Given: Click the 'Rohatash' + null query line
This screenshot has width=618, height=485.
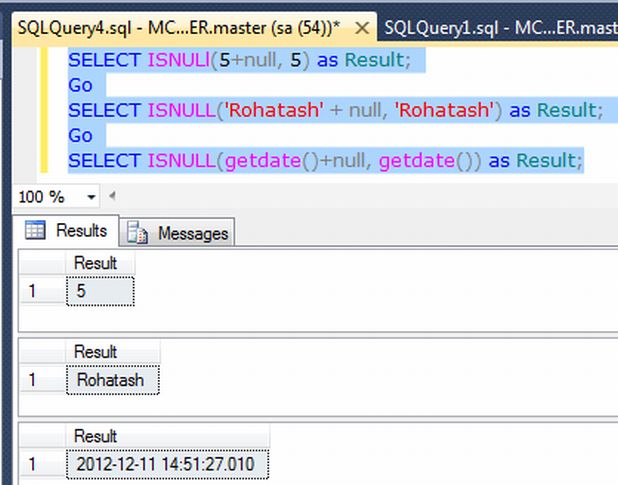Looking at the screenshot, I should click(335, 110).
